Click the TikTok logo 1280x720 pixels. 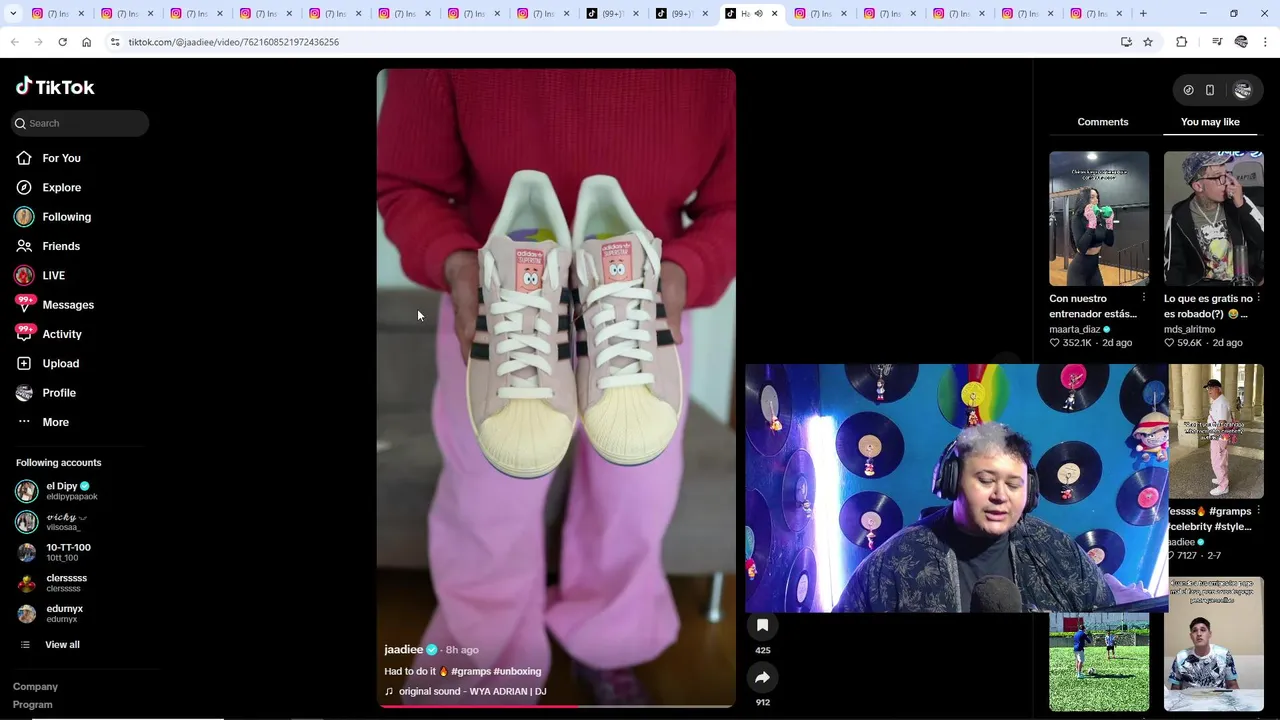(55, 87)
